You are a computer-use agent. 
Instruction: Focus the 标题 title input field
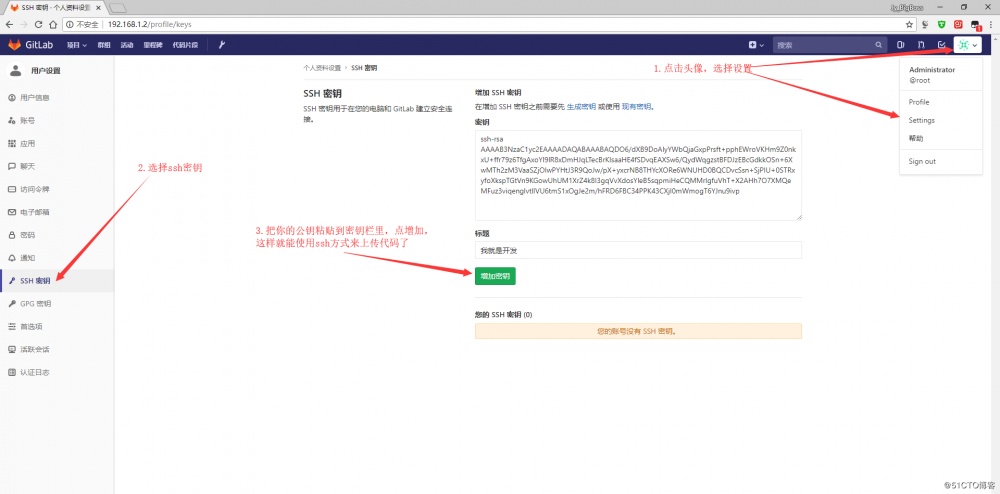tap(638, 251)
